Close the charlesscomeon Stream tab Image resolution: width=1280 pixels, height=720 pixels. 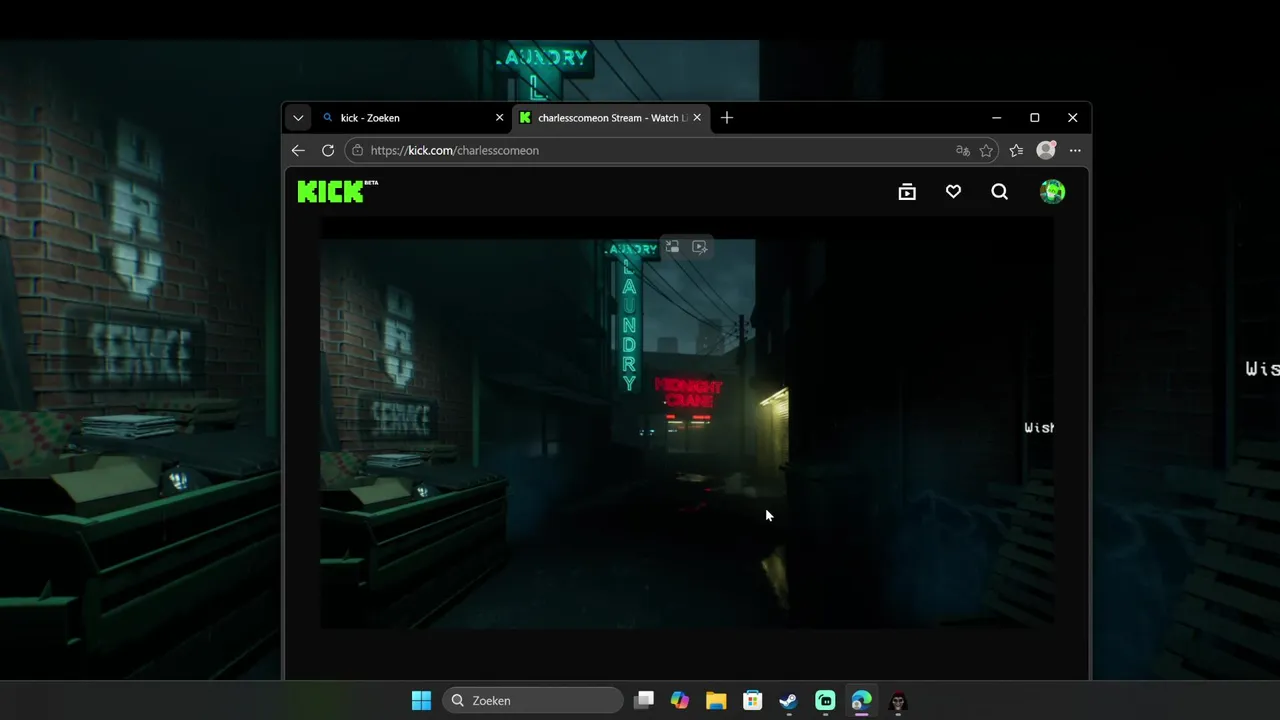coord(697,117)
